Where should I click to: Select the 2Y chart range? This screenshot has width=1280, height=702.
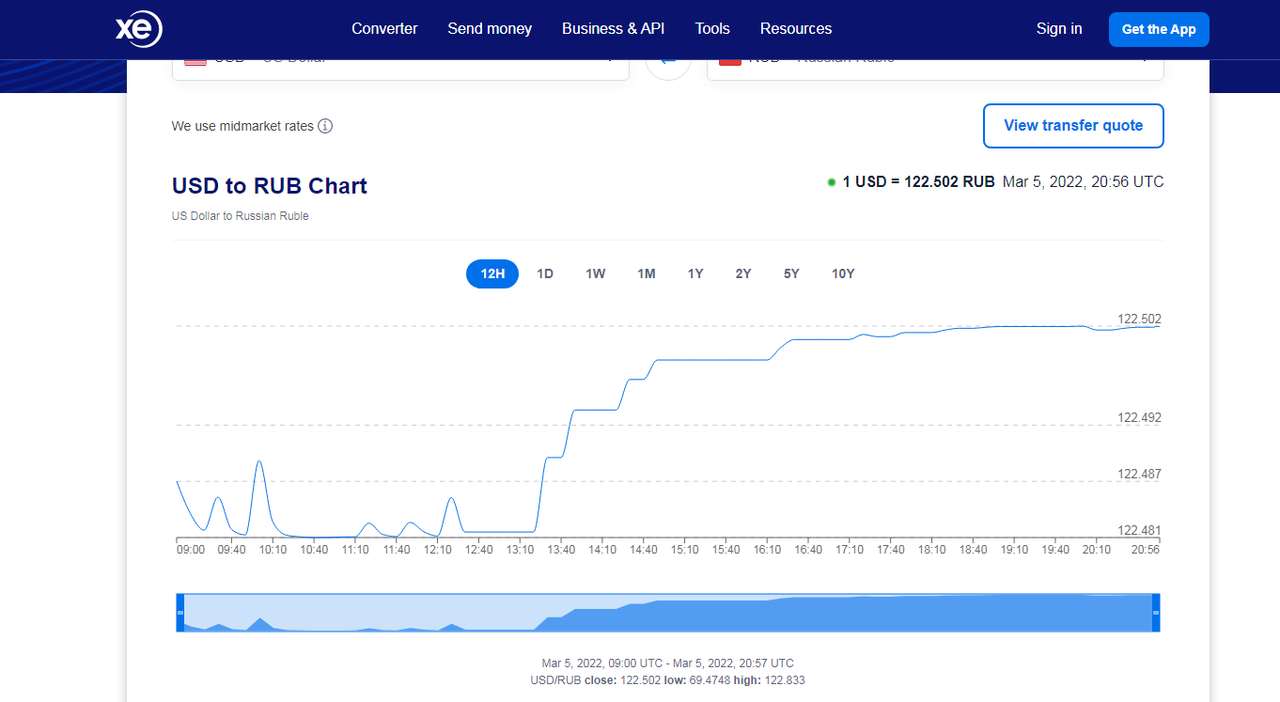coord(743,274)
